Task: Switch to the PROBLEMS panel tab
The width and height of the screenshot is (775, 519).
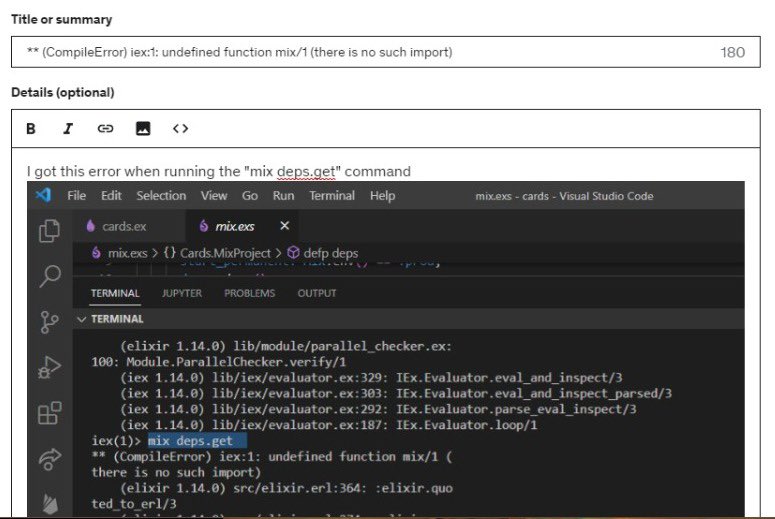Action: [250, 293]
